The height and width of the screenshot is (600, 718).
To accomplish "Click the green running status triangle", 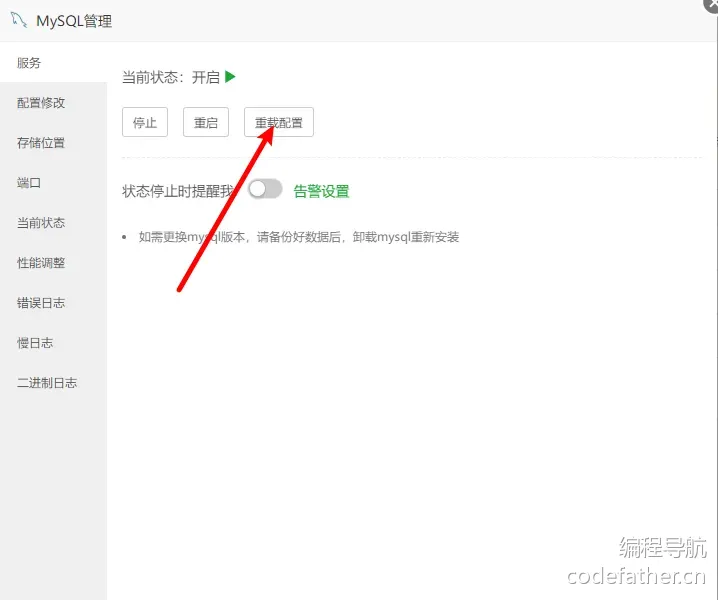I will point(231,77).
